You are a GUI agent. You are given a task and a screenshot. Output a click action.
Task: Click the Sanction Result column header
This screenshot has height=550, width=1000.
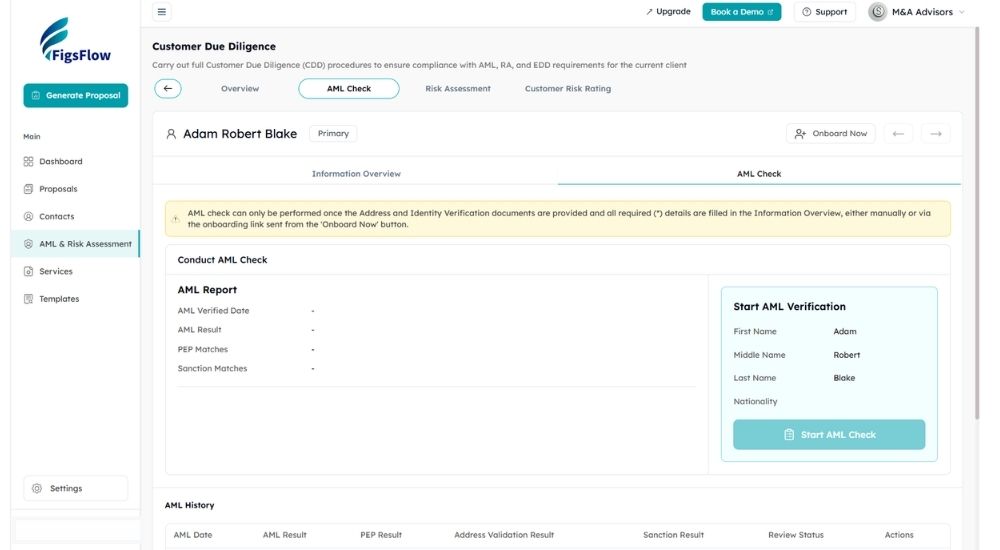(x=673, y=535)
